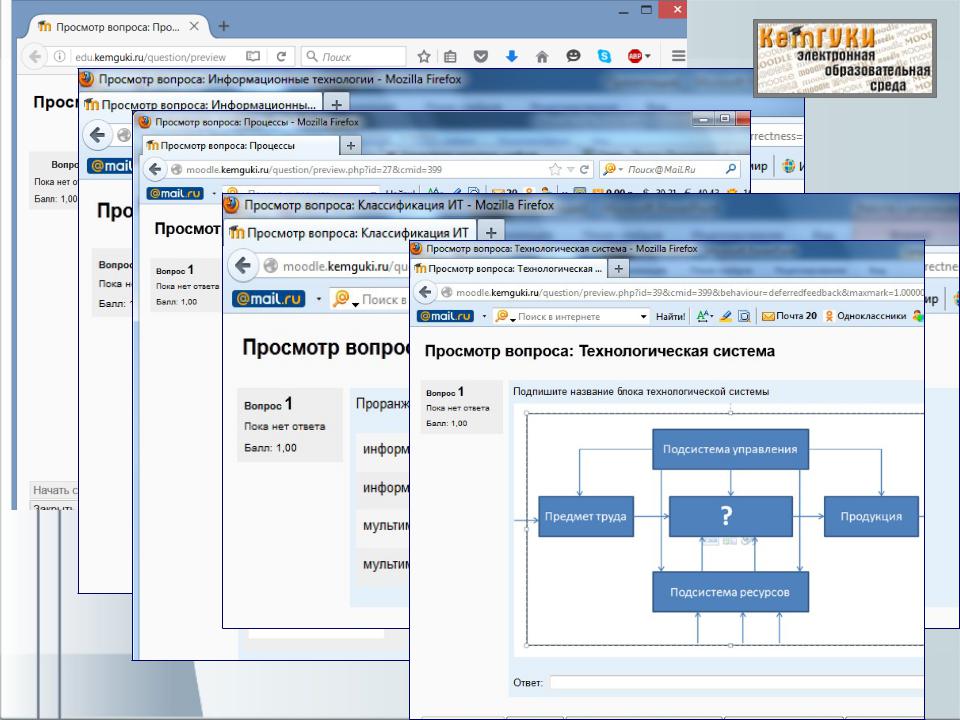This screenshot has width=960, height=720.
Task: Click the highlighter icon in Mail.ru toolbar
Action: point(726,316)
